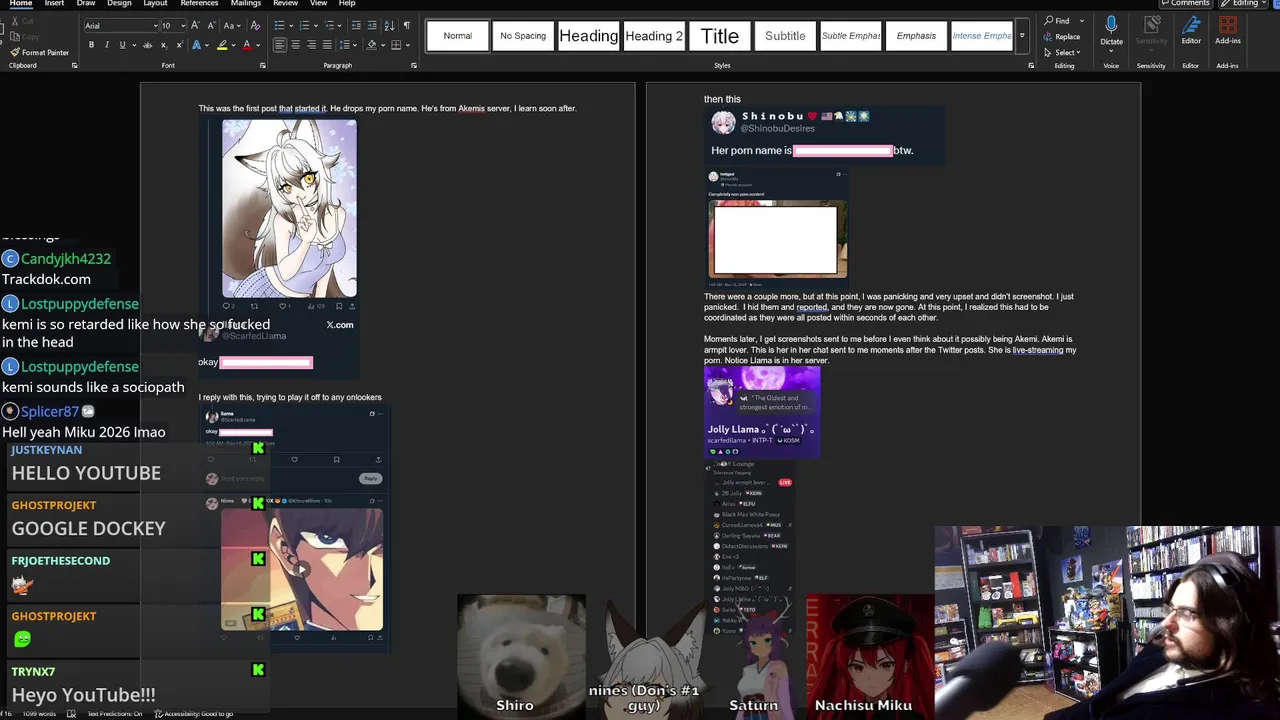The image size is (1280, 720).
Task: Open the Select dropdown
Action: (1062, 52)
